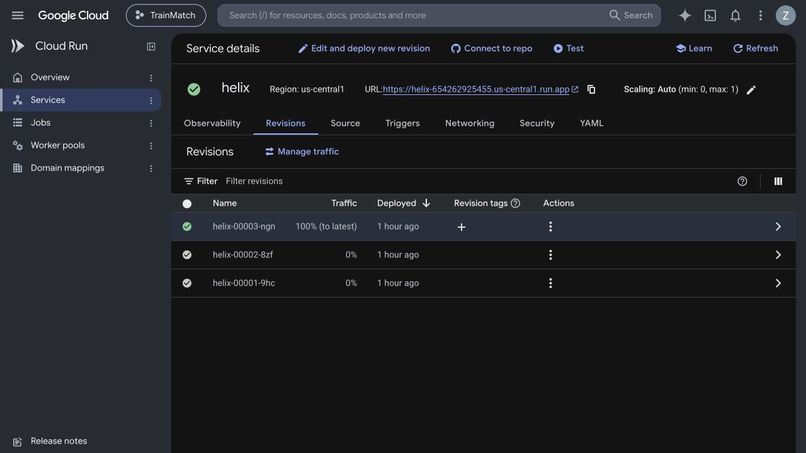
Task: Open the Learn panel
Action: tap(694, 48)
